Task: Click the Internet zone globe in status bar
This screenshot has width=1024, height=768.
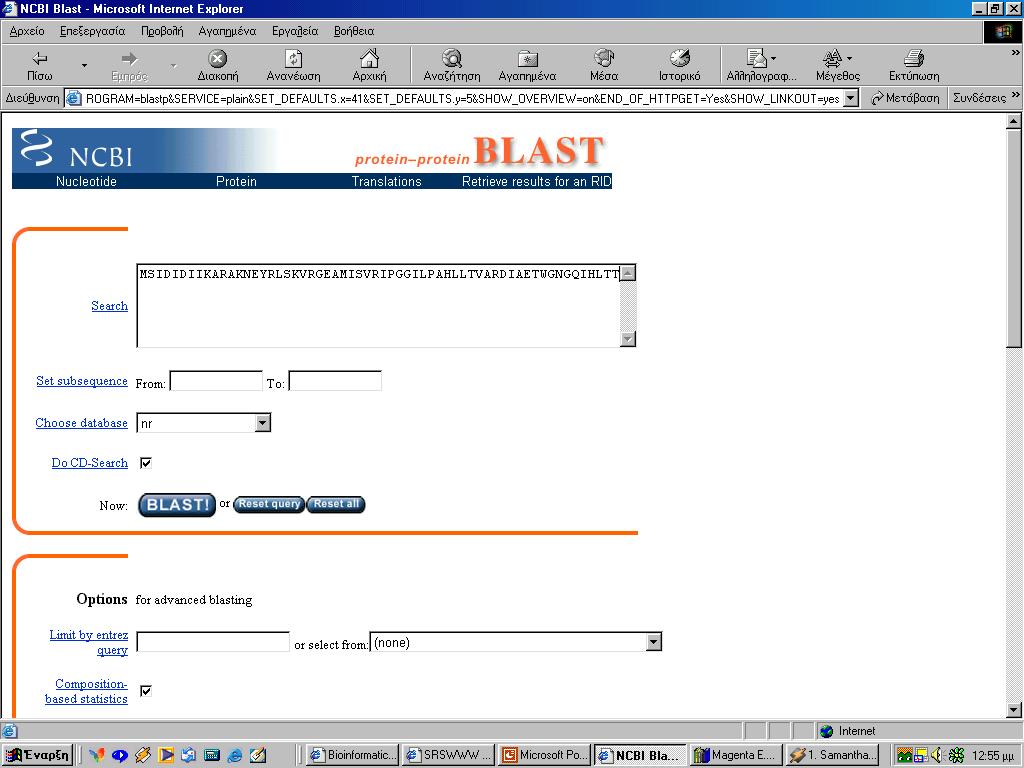Action: tap(826, 731)
